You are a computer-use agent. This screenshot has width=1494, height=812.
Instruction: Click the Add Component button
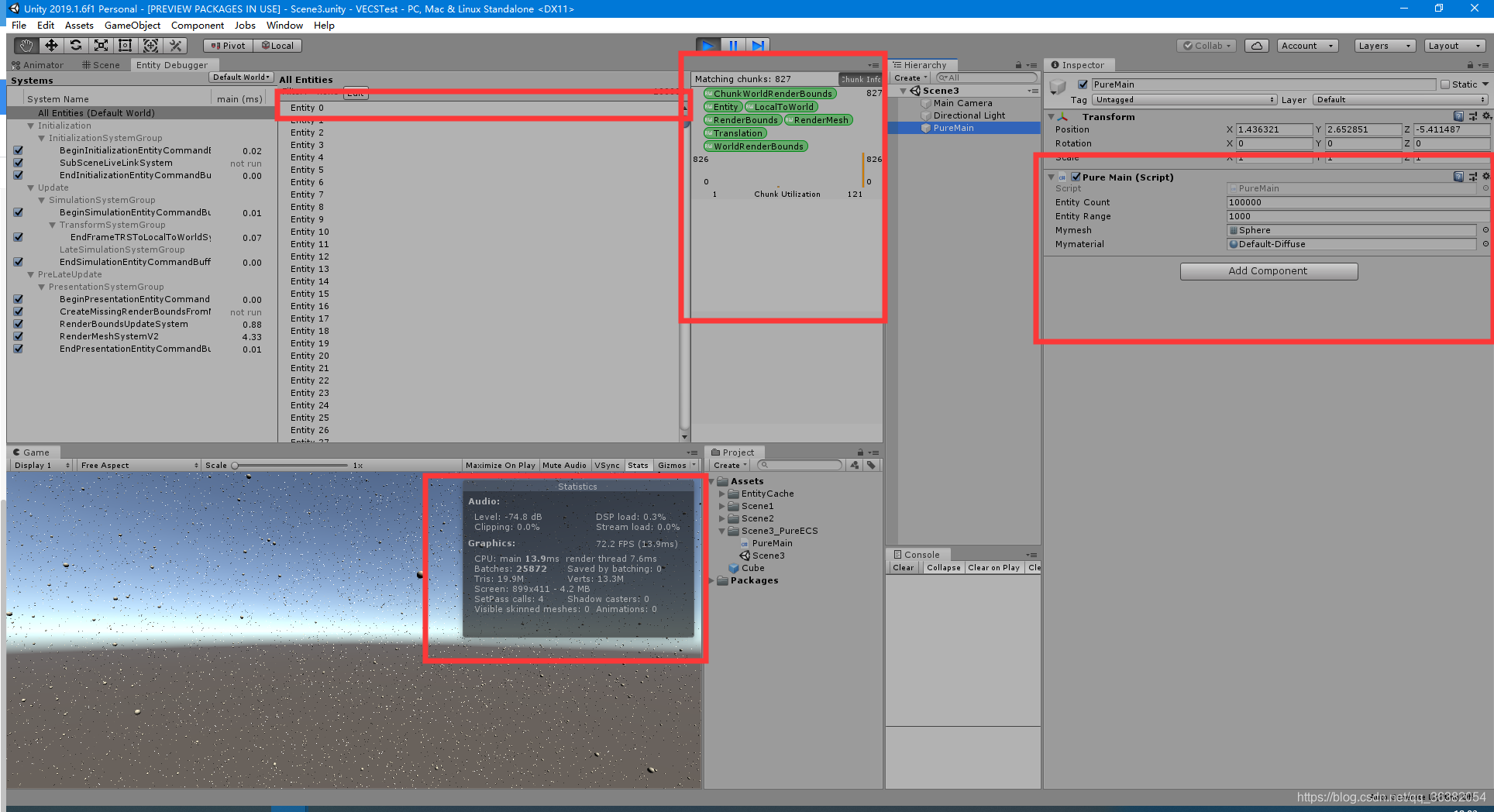[x=1269, y=270]
